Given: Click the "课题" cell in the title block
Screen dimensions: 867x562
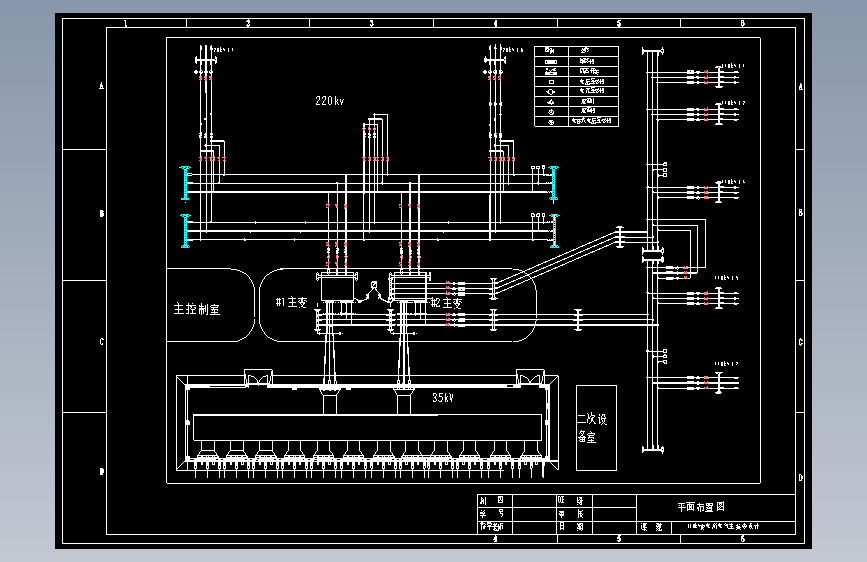Looking at the screenshot, I should [652, 527].
